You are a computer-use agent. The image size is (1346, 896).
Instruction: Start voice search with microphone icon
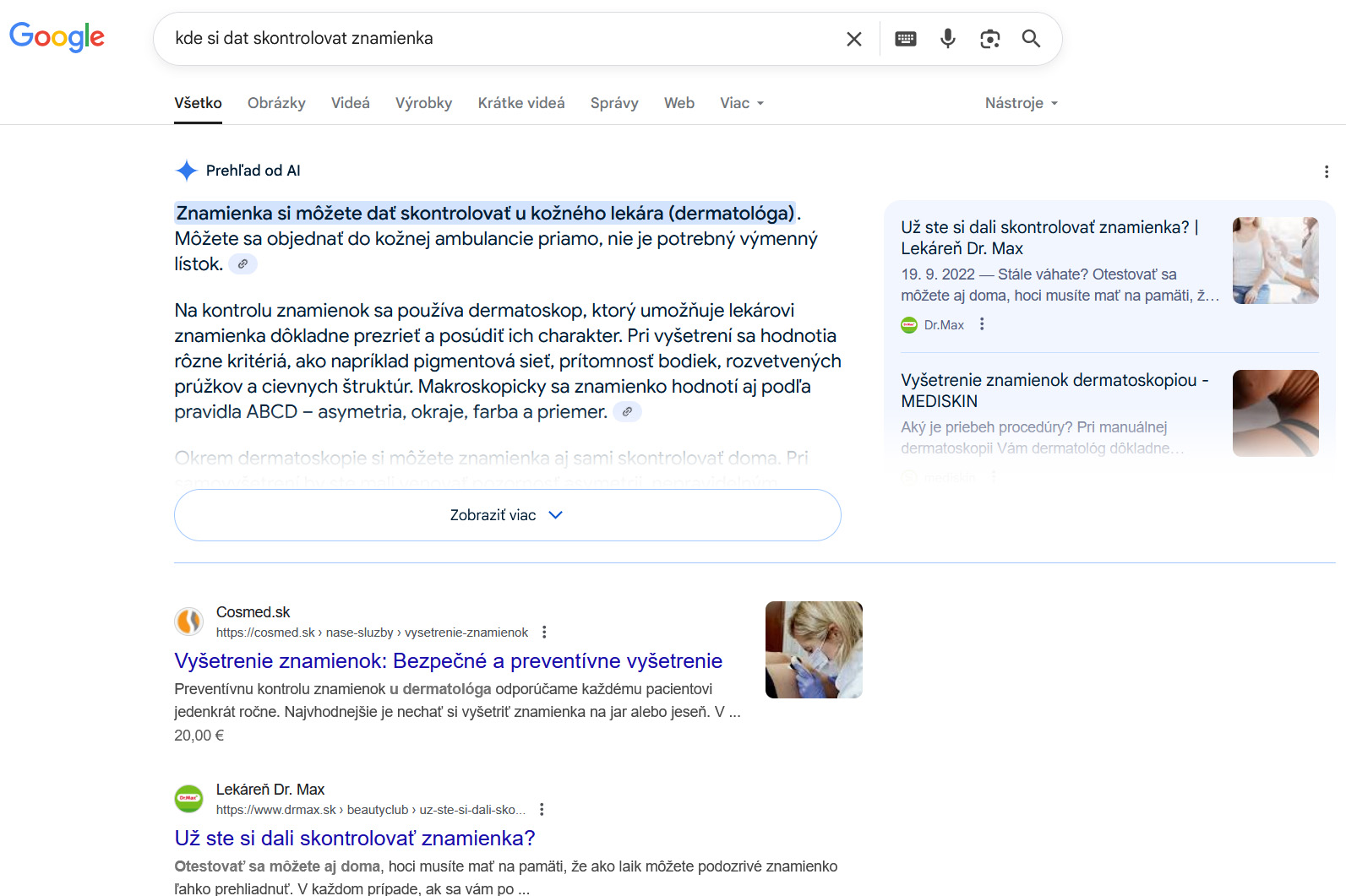tap(947, 39)
